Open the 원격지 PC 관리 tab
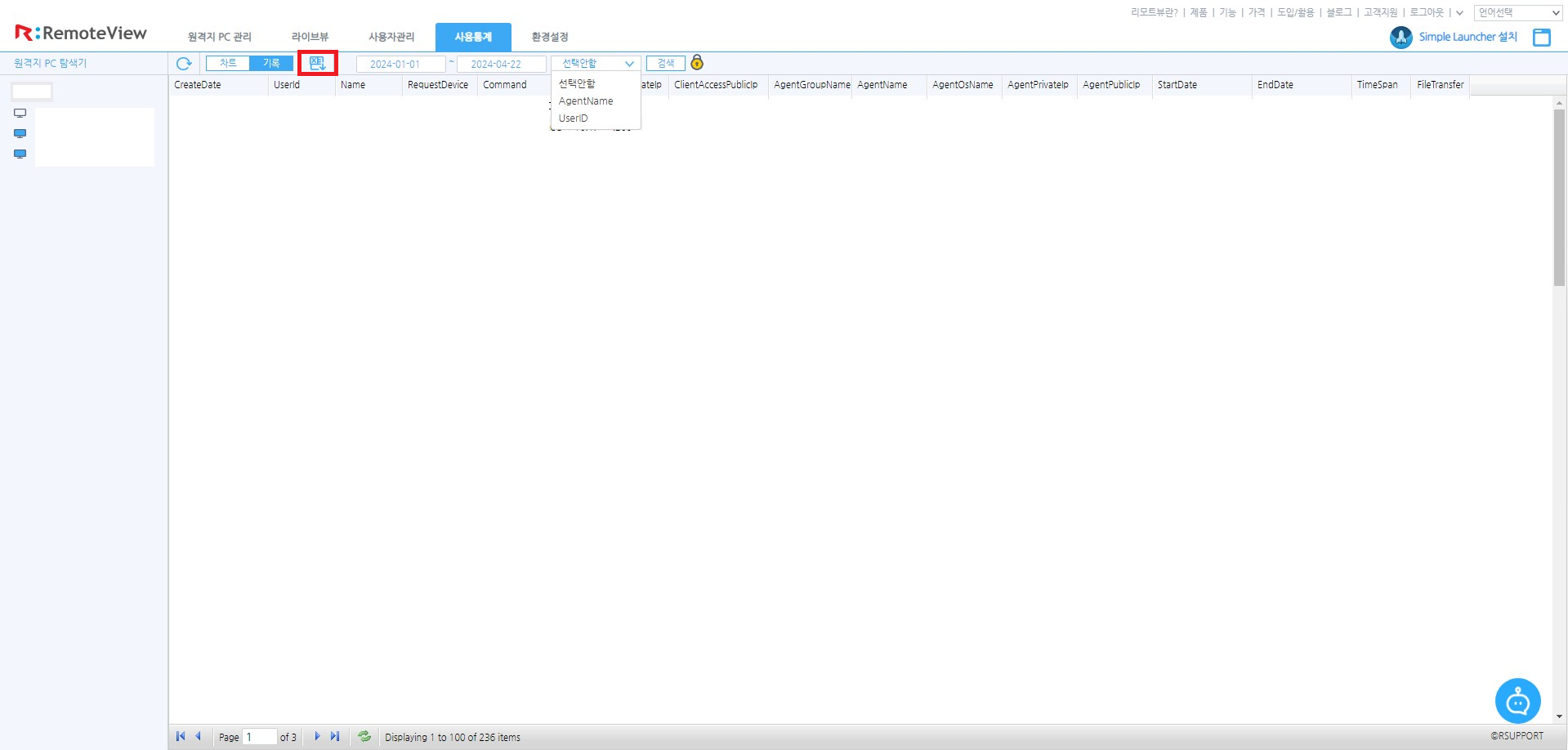The image size is (1568, 750). pyautogui.click(x=219, y=37)
